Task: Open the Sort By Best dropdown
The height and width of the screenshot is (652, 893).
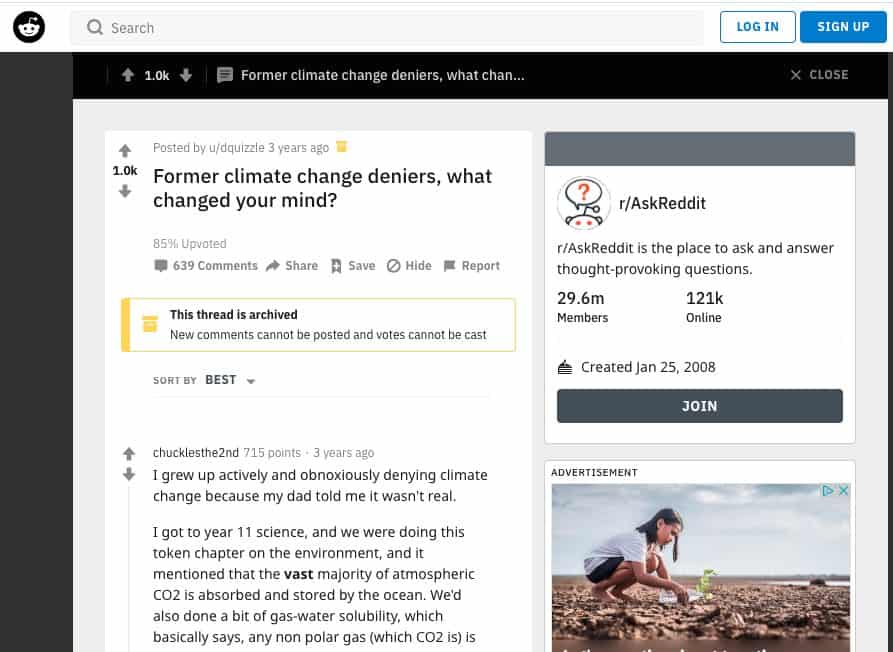Action: point(230,380)
